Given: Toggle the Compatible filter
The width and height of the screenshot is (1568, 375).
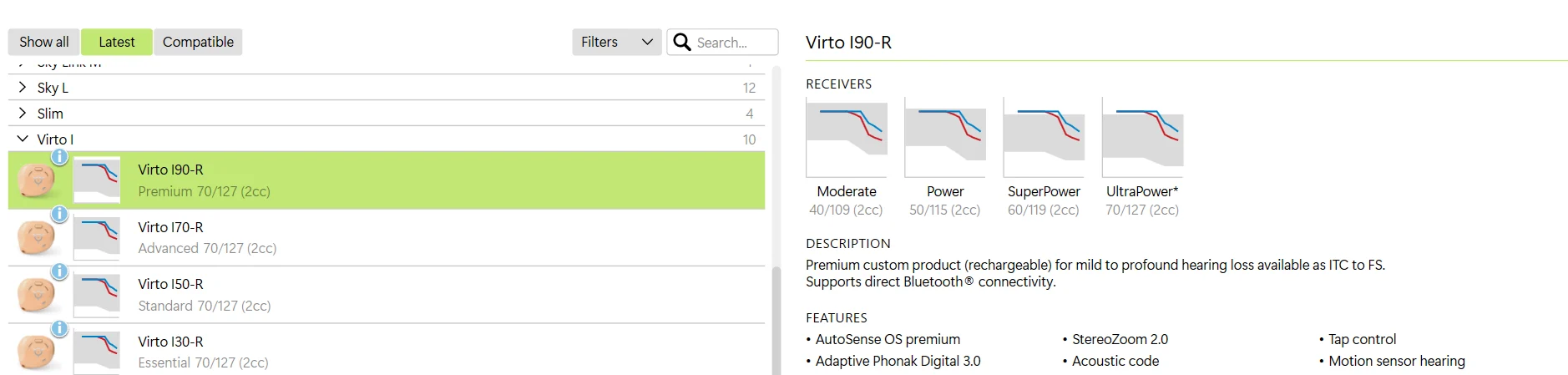Looking at the screenshot, I should [198, 42].
